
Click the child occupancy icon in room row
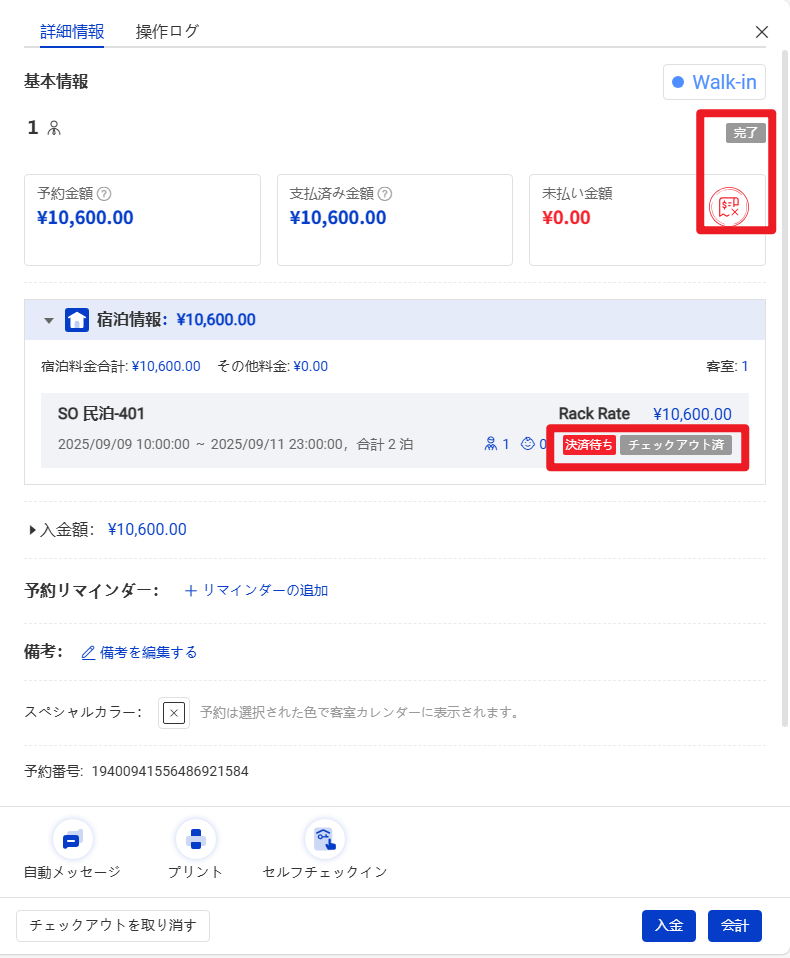pos(527,444)
